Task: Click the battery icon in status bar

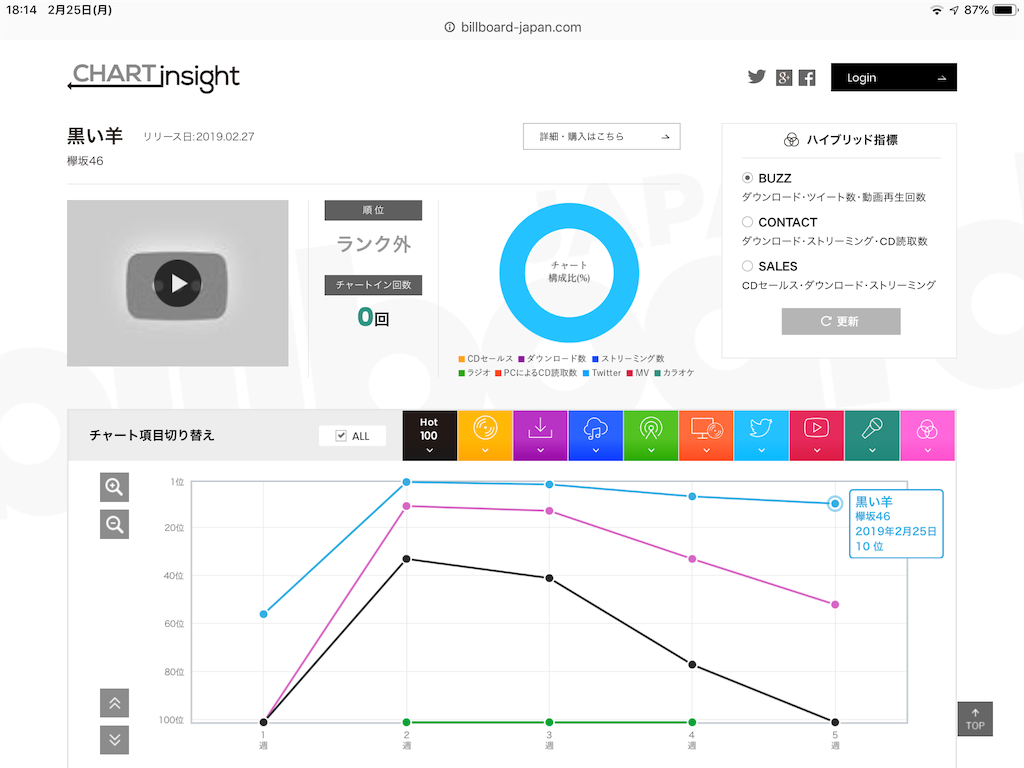Action: pyautogui.click(x=1006, y=10)
